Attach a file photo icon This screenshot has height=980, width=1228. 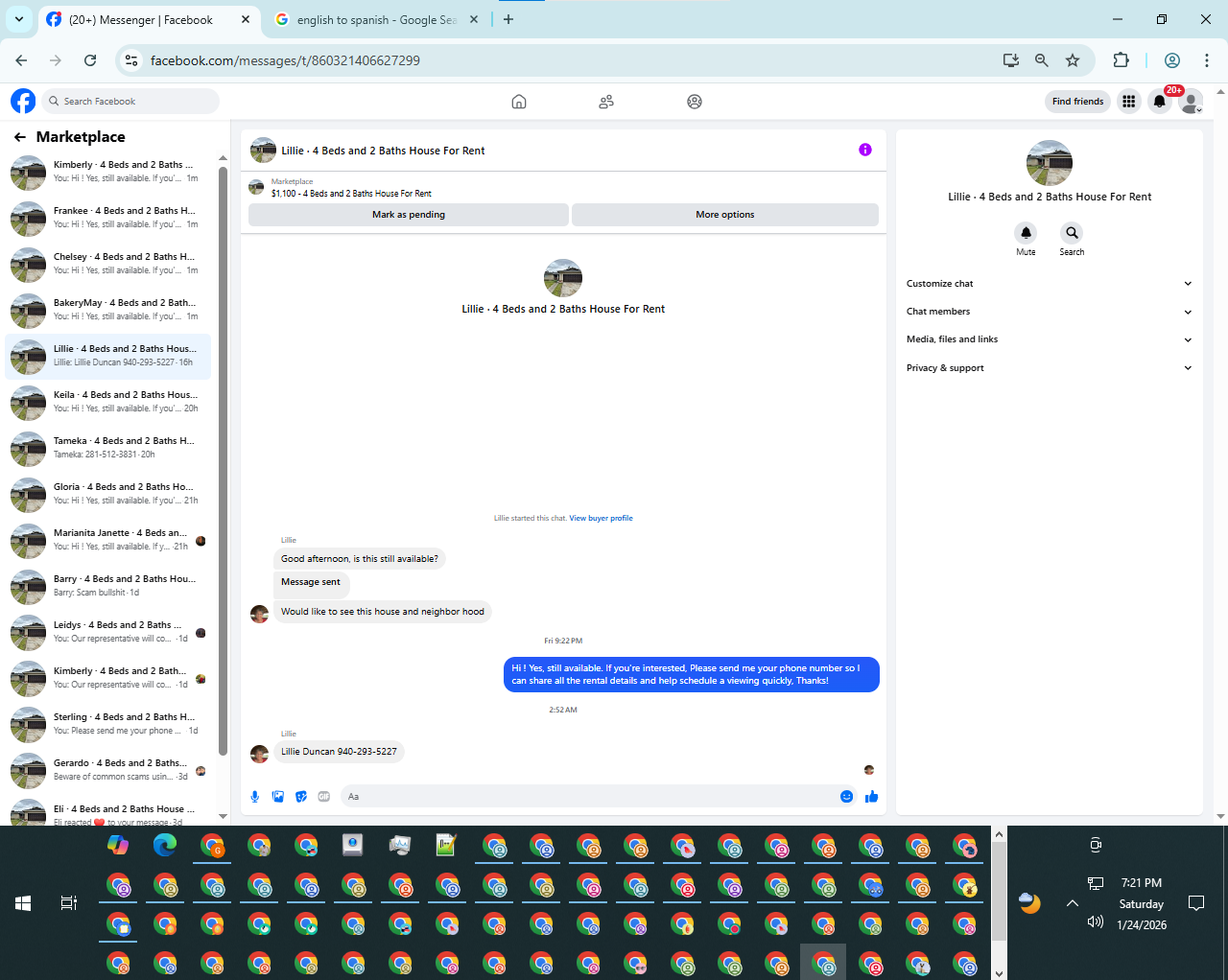pyautogui.click(x=278, y=797)
